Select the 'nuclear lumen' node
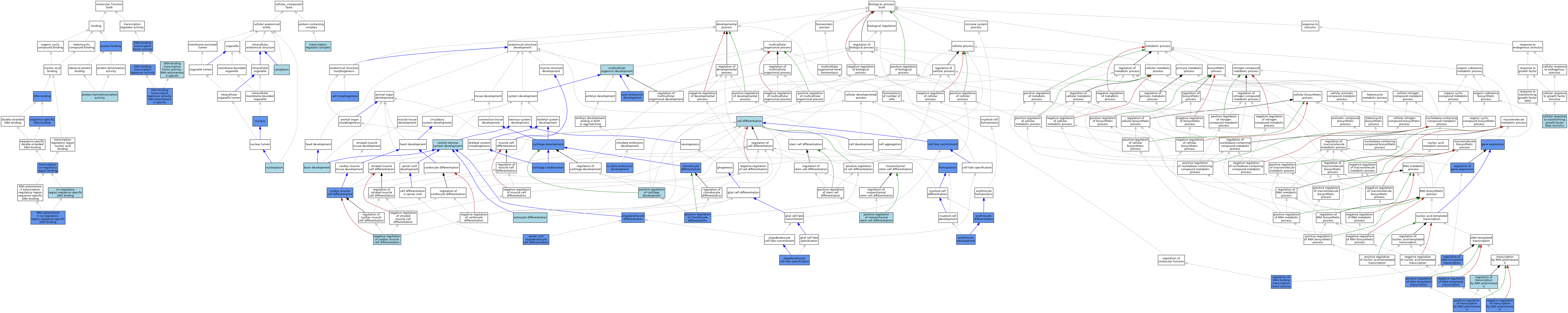This screenshot has width=1568, height=313. coord(260,144)
